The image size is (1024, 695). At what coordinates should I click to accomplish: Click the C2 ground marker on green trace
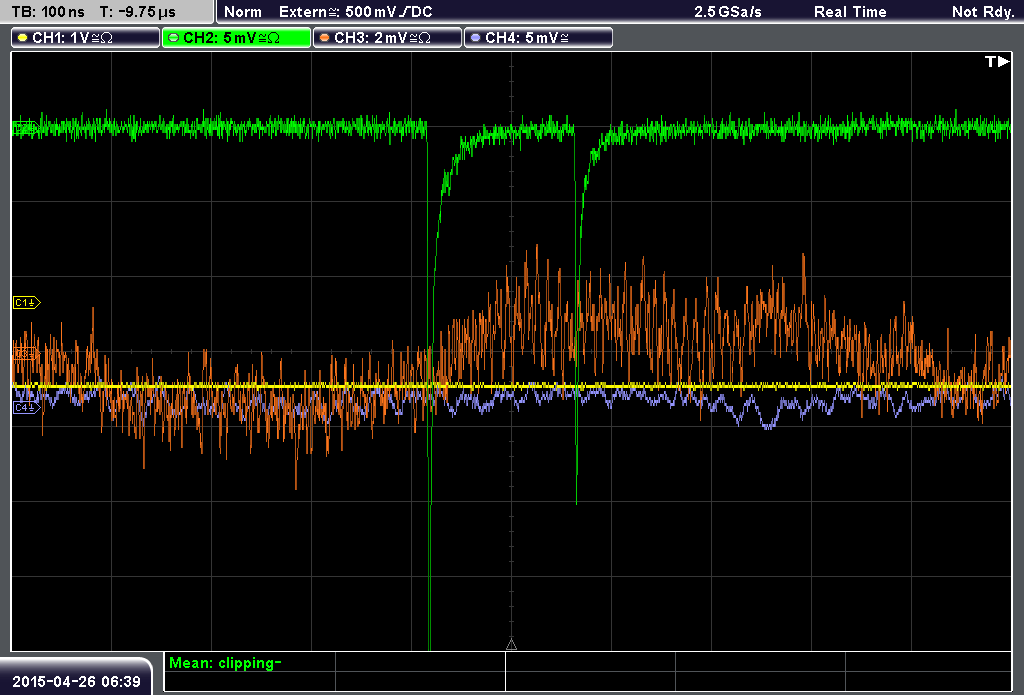click(25, 128)
